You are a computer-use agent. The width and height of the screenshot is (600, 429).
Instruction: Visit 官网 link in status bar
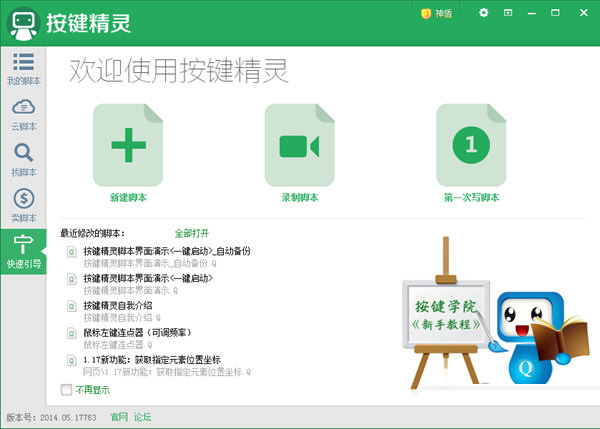pyautogui.click(x=119, y=417)
